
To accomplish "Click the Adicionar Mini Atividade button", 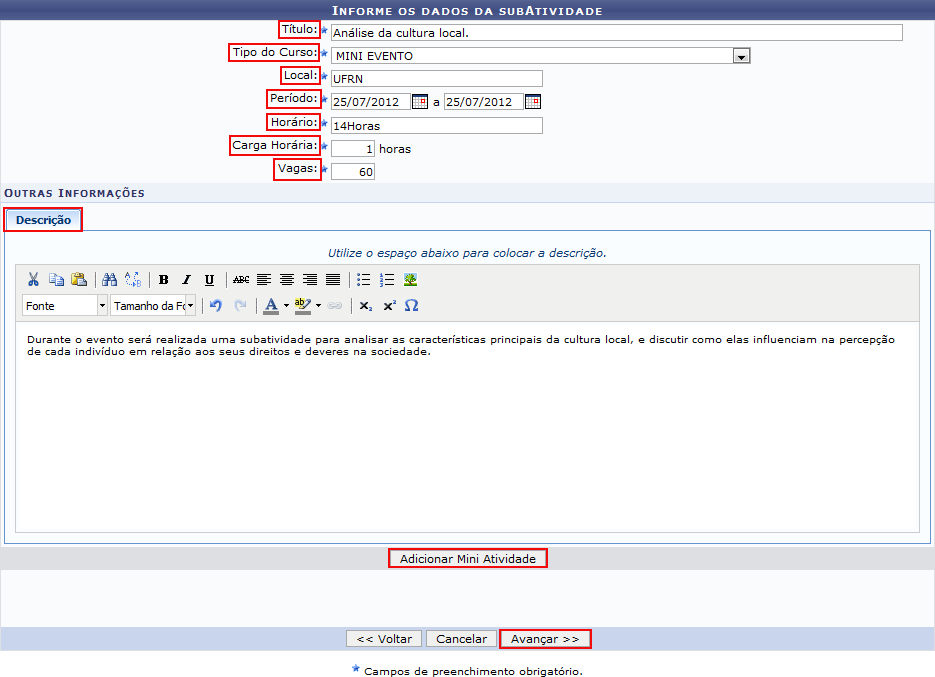I will pos(467,558).
